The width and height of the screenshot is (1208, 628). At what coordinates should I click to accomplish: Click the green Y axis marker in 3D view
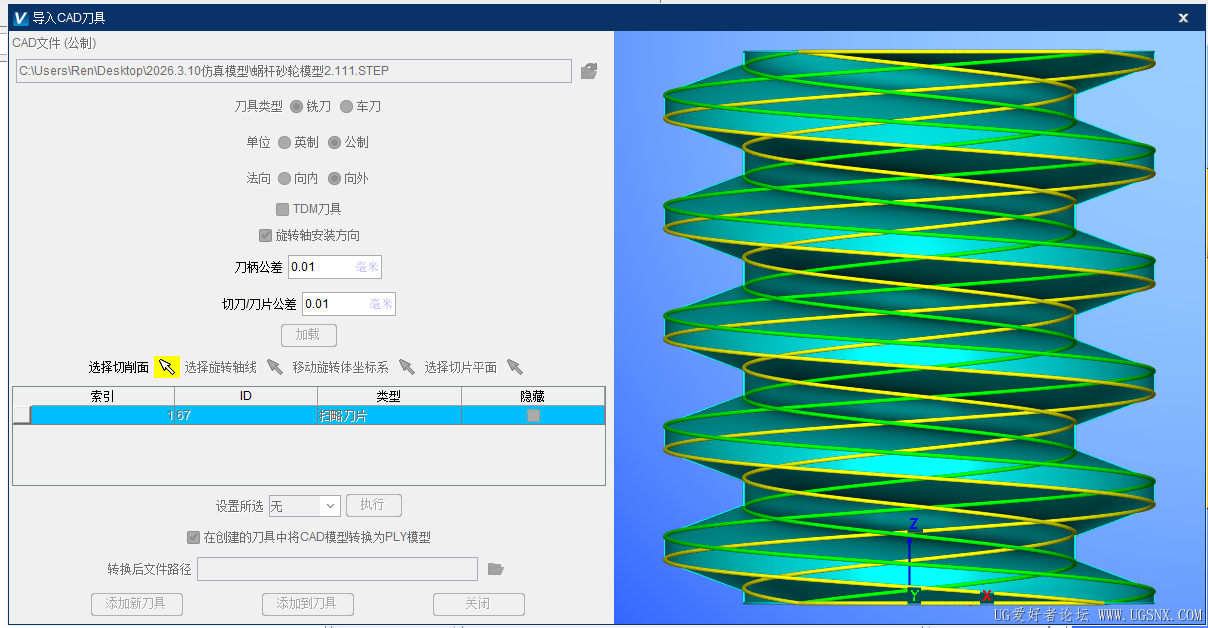914,596
